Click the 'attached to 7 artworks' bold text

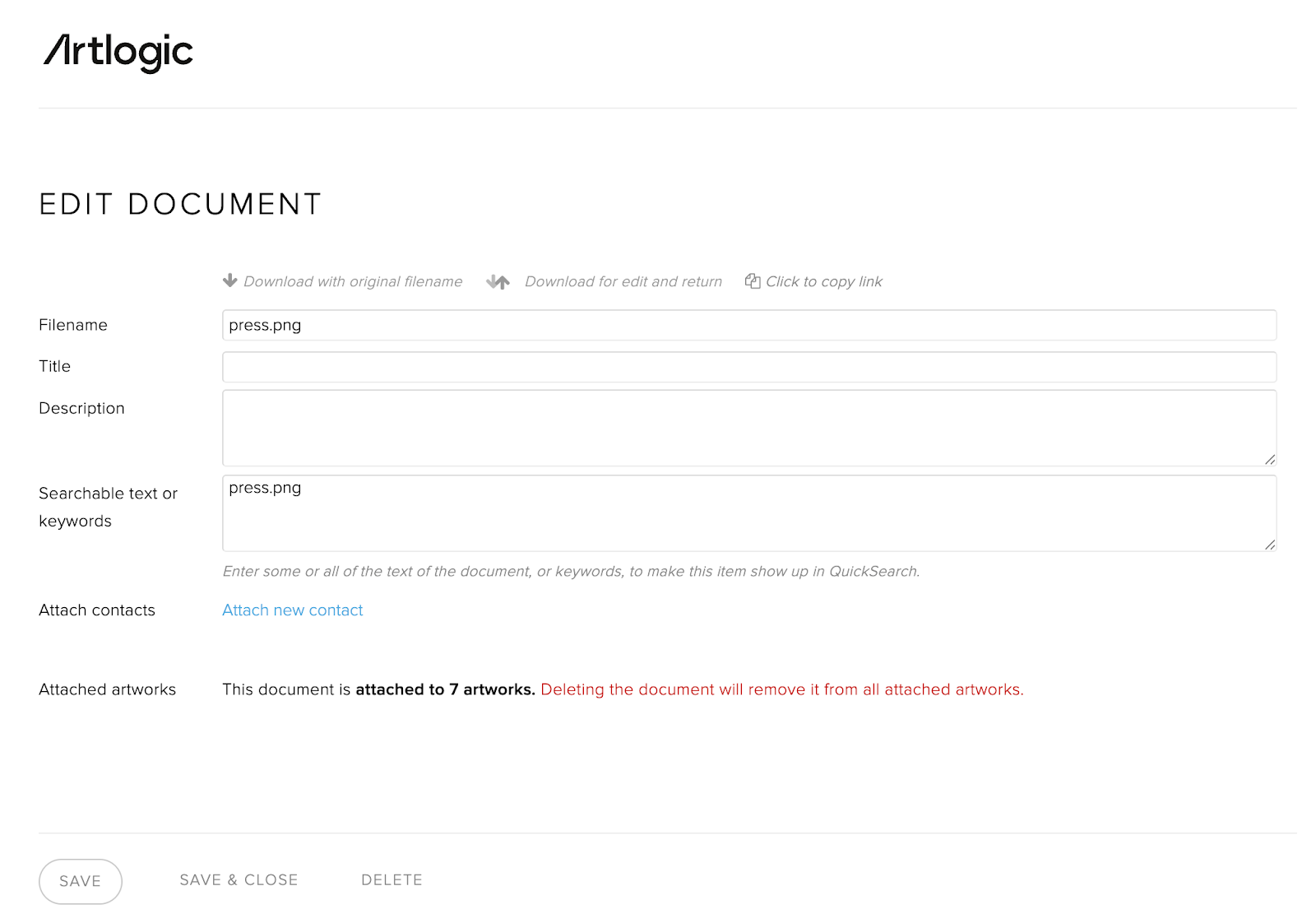(x=444, y=690)
